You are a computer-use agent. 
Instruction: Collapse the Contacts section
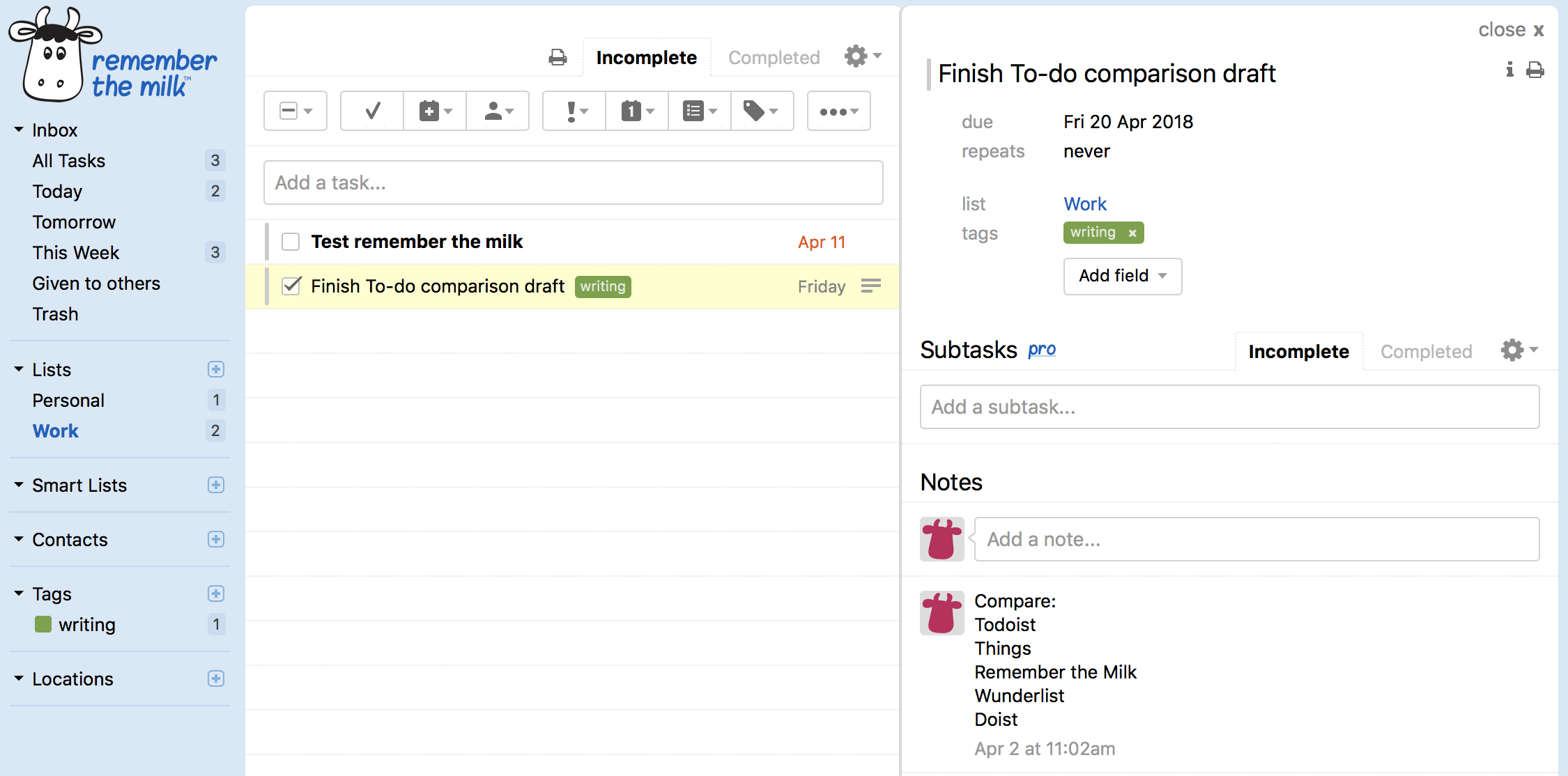tap(19, 539)
